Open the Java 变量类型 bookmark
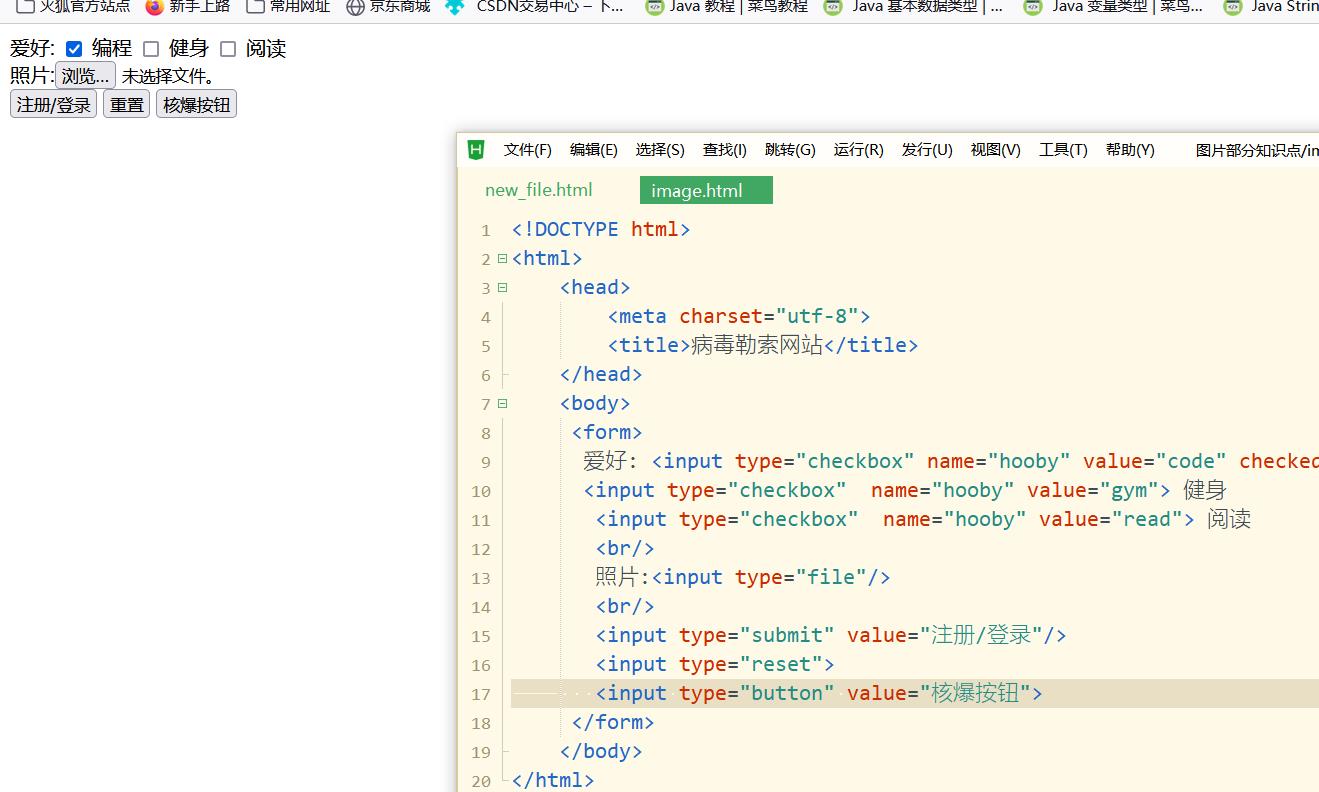This screenshot has width=1319, height=792. pyautogui.click(x=1113, y=7)
